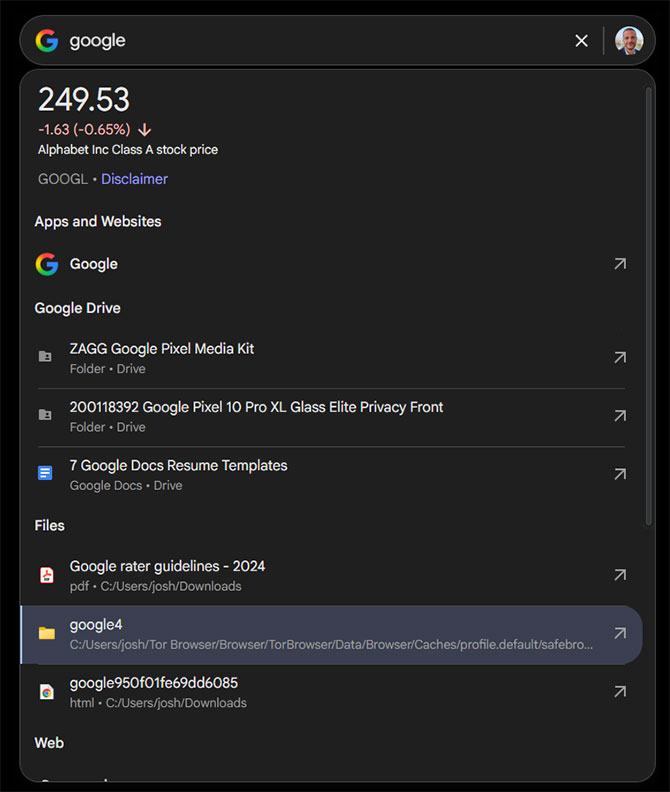
Task: Click folder icon for 200118392 Google Pixel 10 Pro
Action: click(45, 415)
